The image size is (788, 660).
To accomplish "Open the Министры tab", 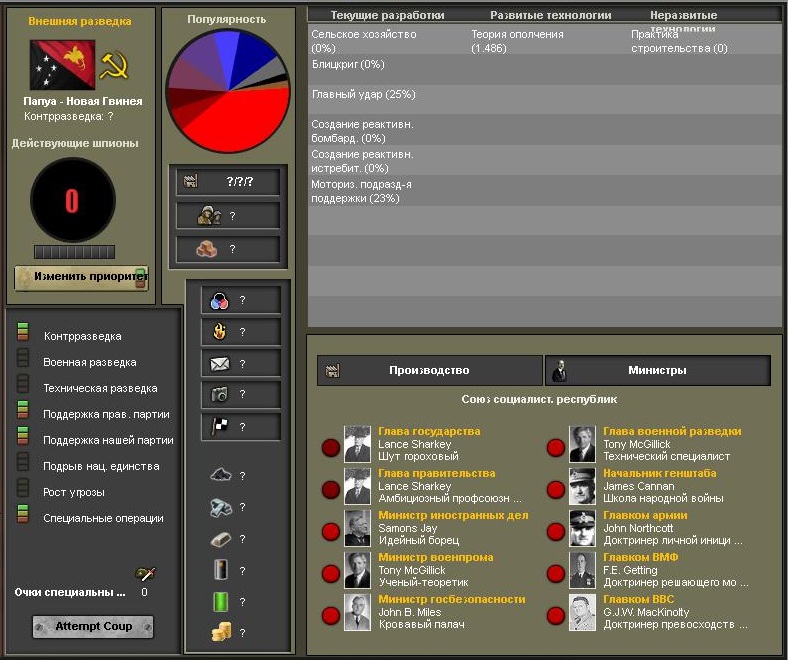I will [x=657, y=370].
